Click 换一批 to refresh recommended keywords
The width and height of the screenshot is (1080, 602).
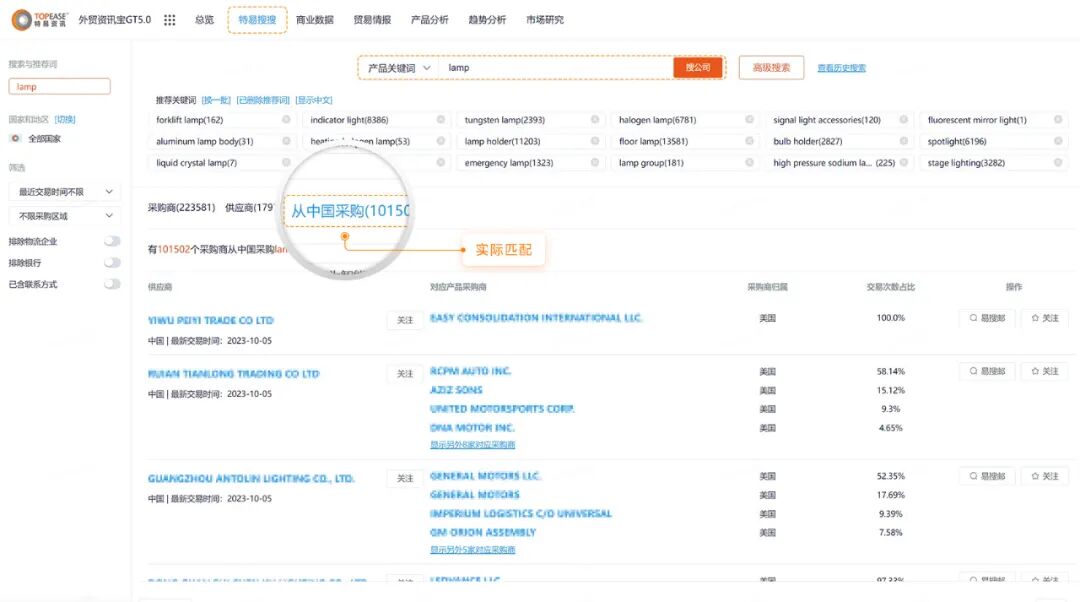(x=216, y=100)
